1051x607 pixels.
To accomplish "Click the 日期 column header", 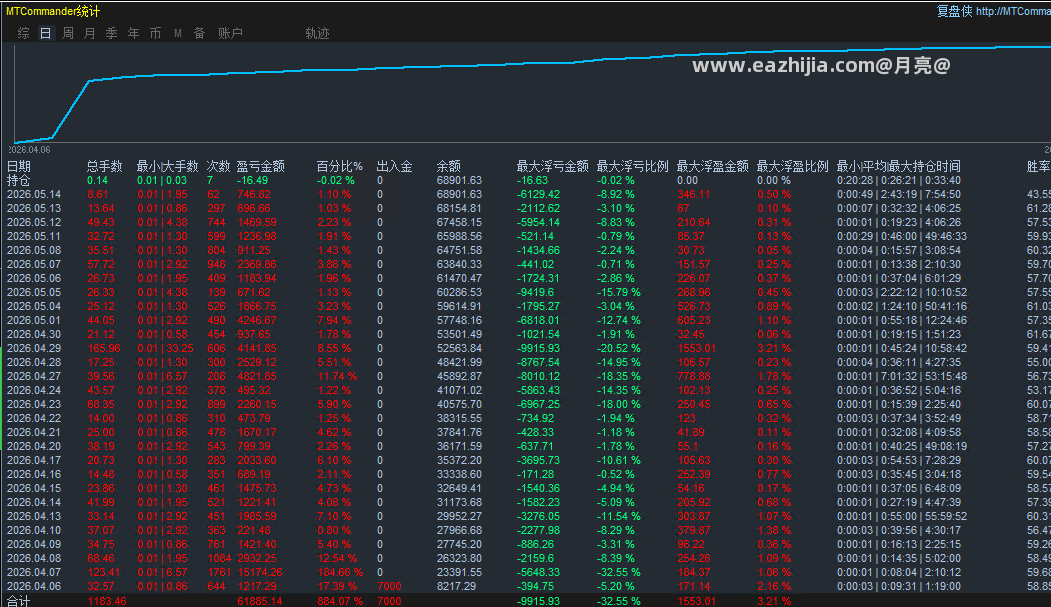I will pyautogui.click(x=19, y=166).
